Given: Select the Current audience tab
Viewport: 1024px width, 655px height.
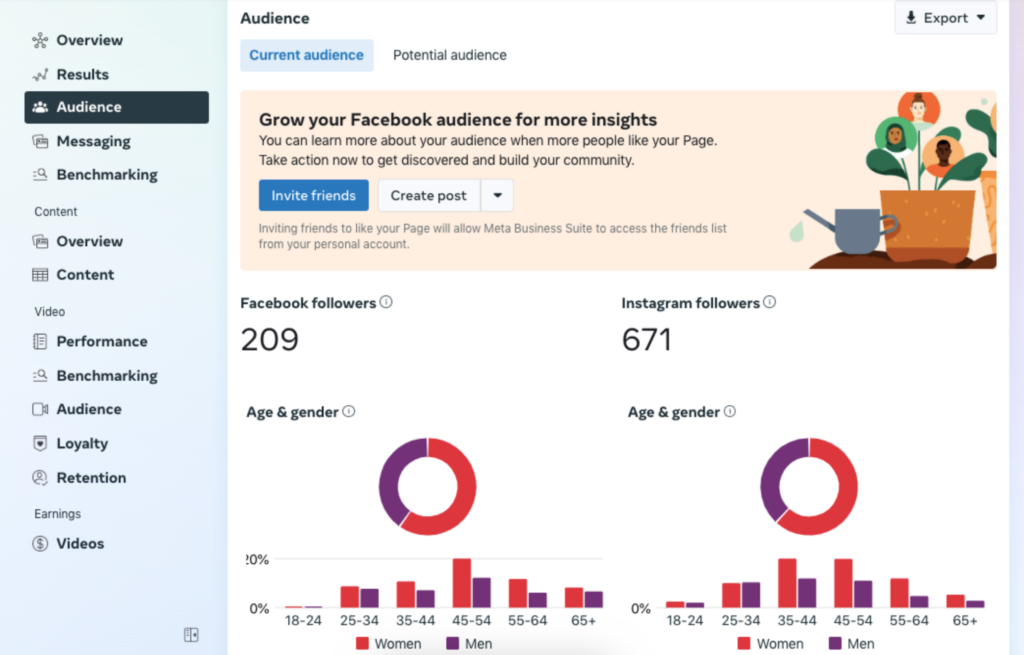Looking at the screenshot, I should [x=307, y=55].
